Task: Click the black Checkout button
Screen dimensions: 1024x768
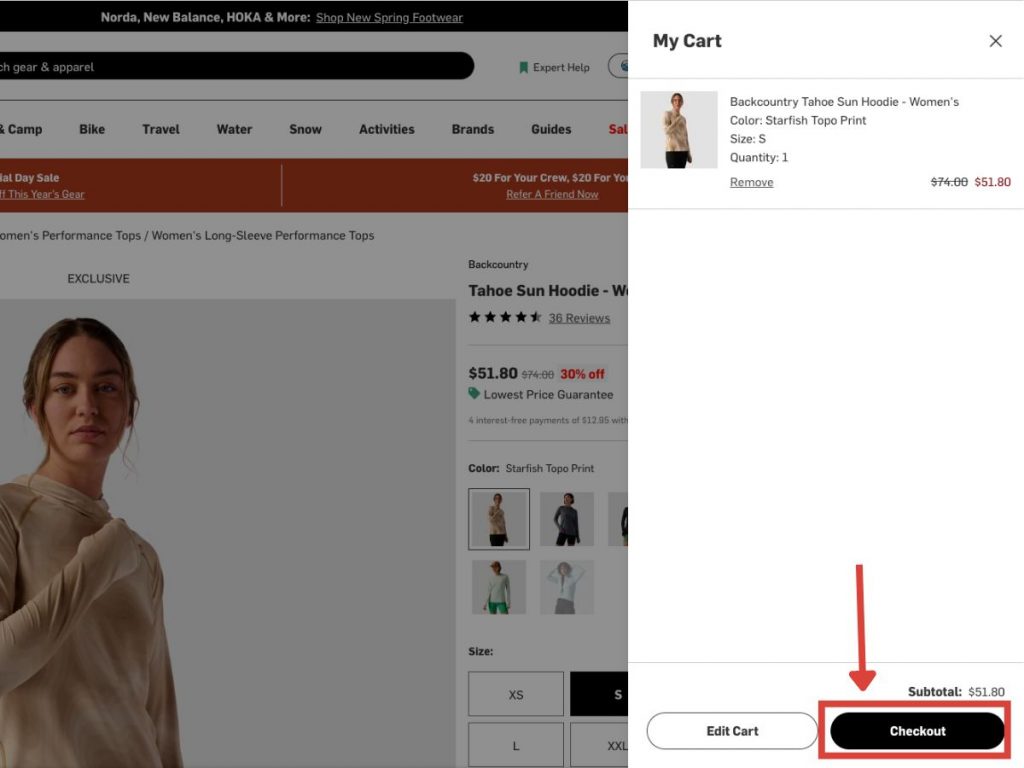Action: pyautogui.click(x=917, y=731)
